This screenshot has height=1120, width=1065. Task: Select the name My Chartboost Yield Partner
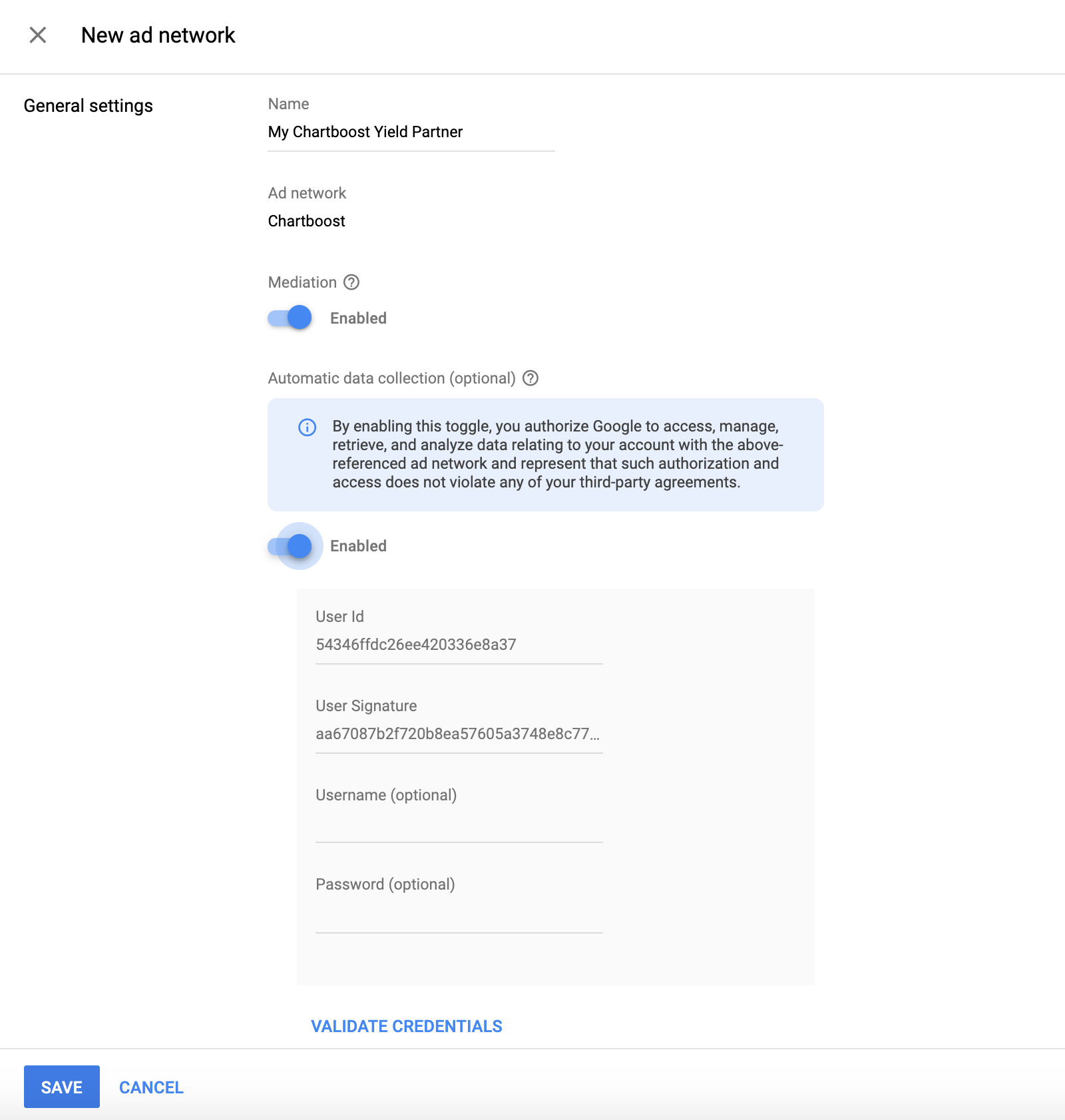click(365, 132)
